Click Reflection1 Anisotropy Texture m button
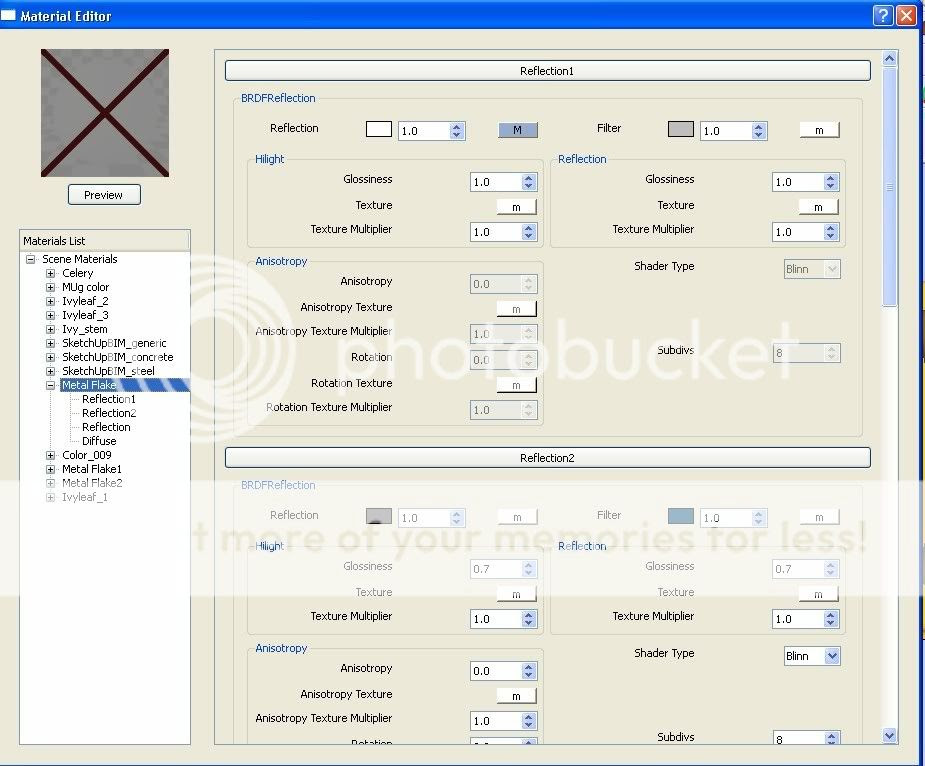The height and width of the screenshot is (766, 925). coord(517,309)
